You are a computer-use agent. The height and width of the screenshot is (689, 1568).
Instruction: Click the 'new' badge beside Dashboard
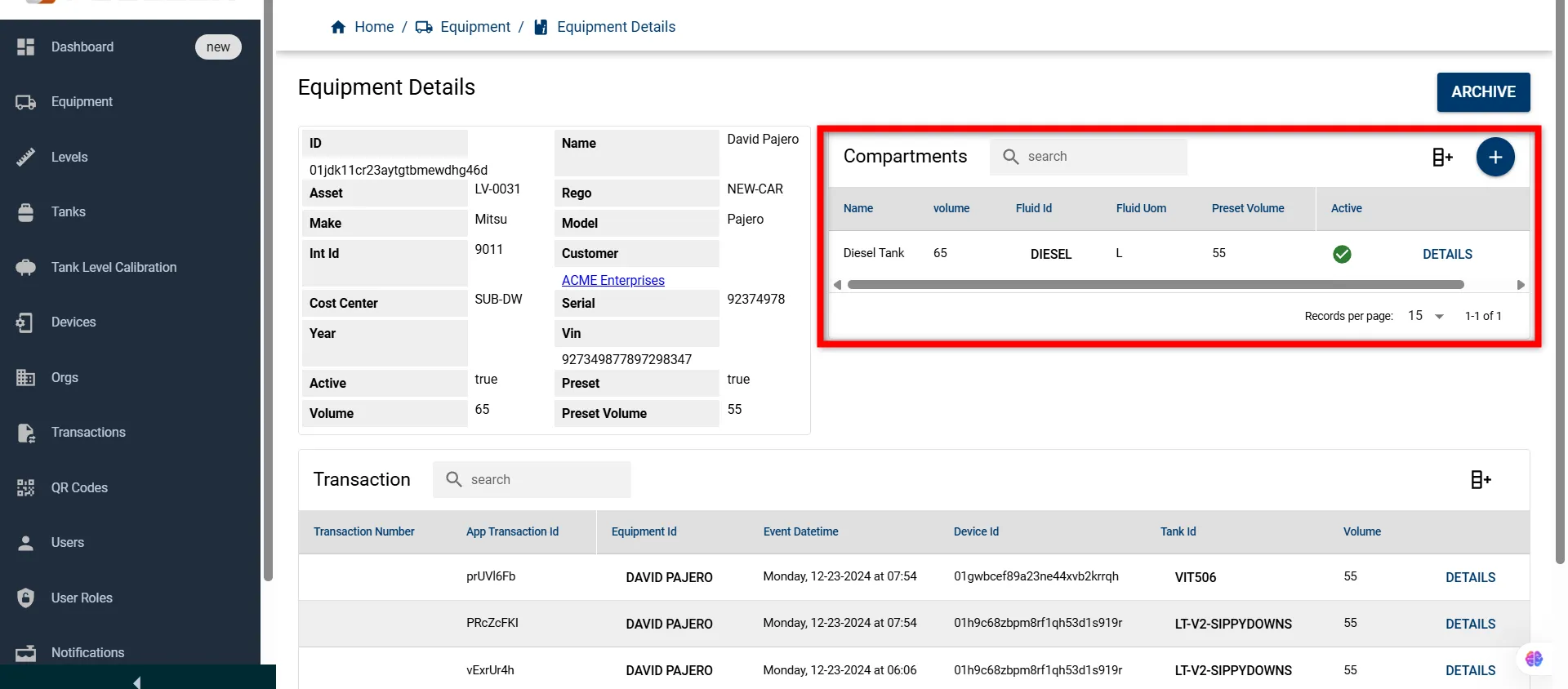coord(218,47)
